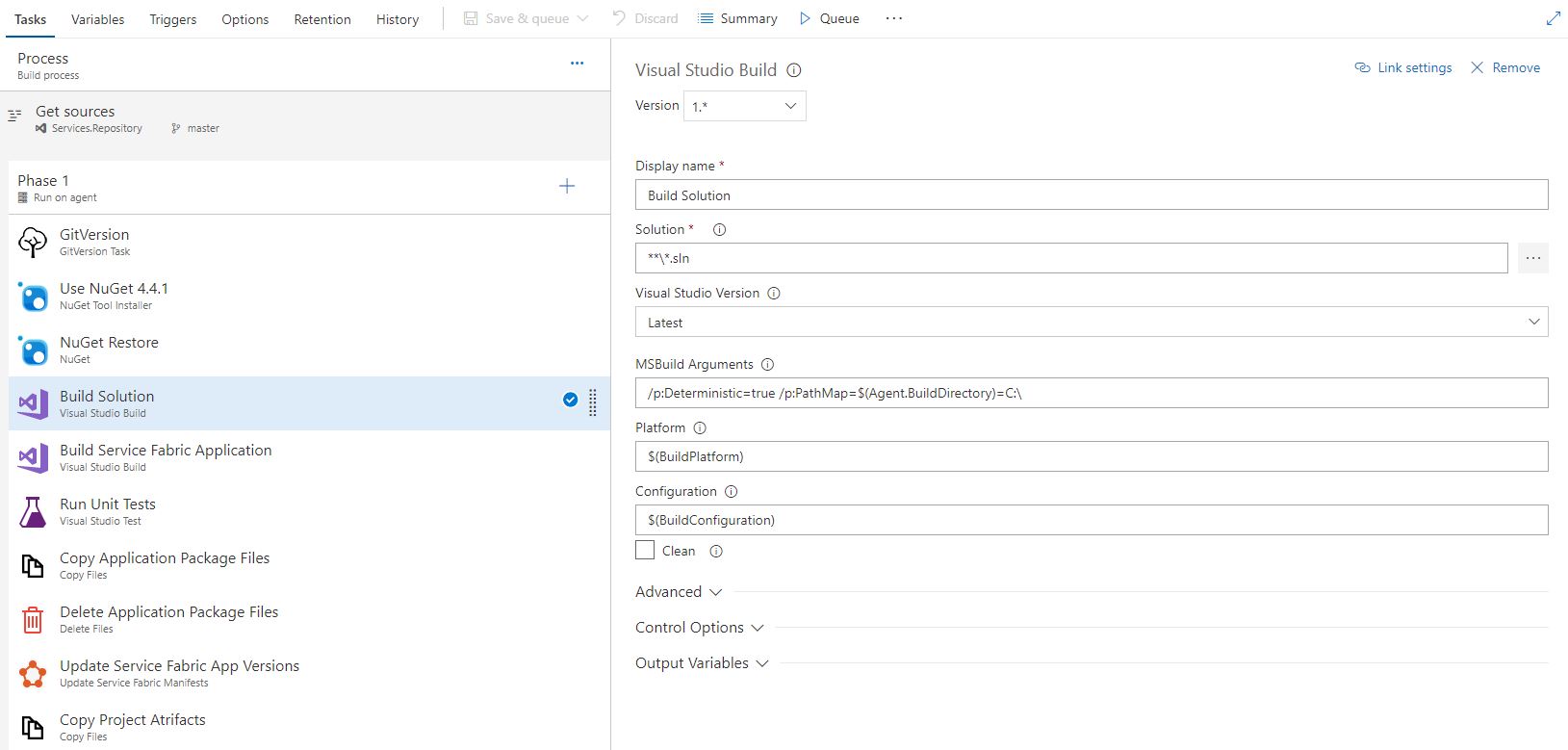Click the fullscreen expand arrow icon
Image resolution: width=1568 pixels, height=750 pixels.
pos(1553,18)
